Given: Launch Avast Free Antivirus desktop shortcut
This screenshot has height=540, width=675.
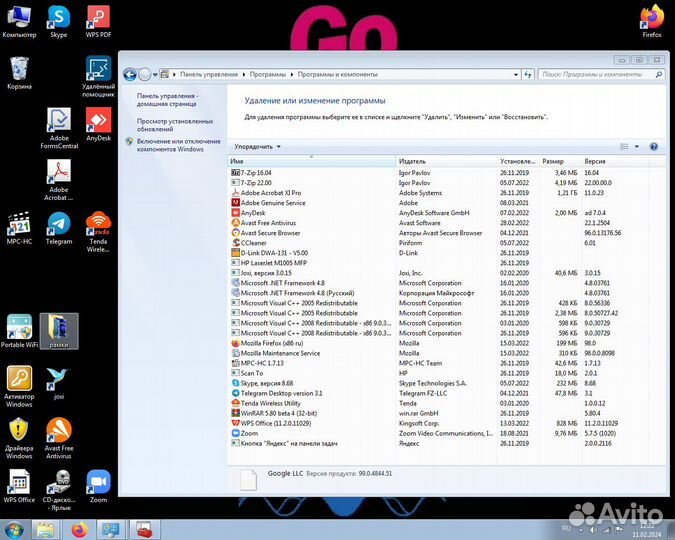Looking at the screenshot, I should point(59,438).
